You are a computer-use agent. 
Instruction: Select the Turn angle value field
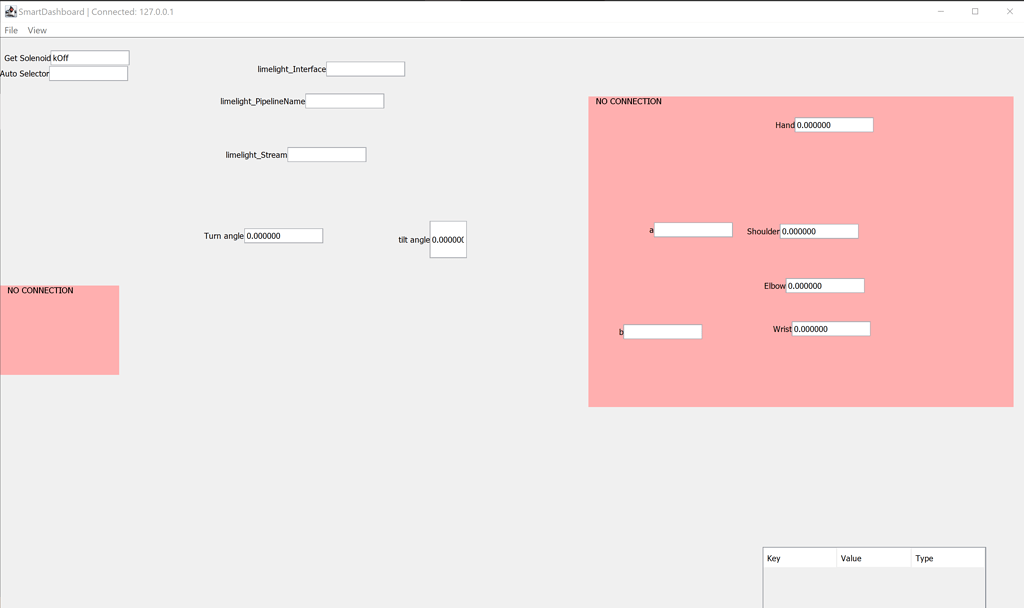pos(283,236)
